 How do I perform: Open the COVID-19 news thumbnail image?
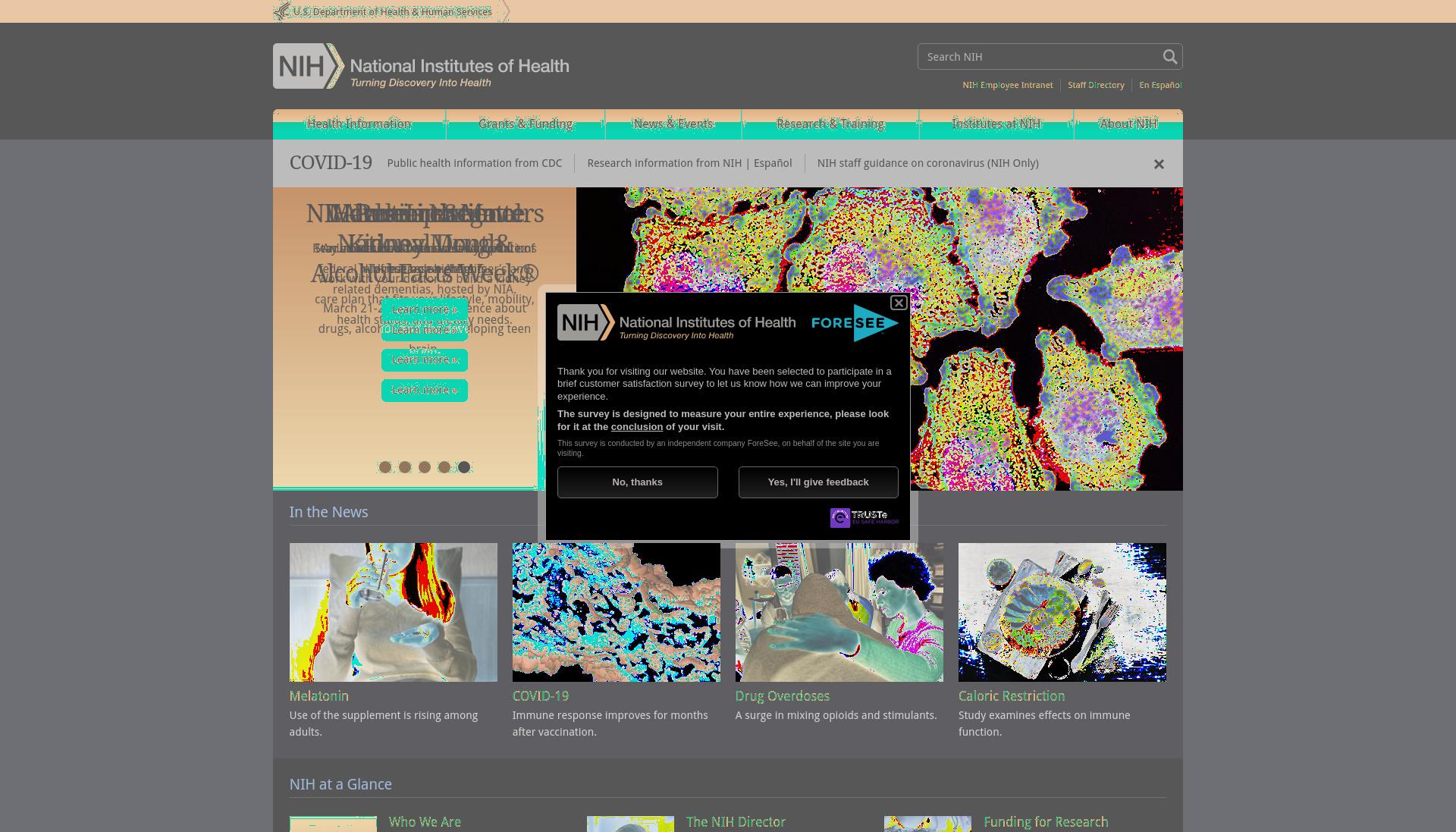click(617, 612)
